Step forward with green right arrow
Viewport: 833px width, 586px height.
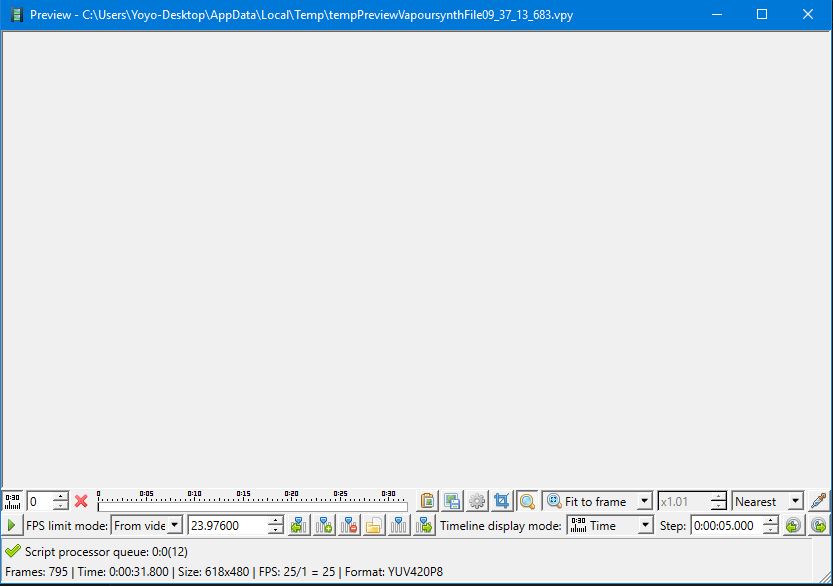click(x=819, y=525)
